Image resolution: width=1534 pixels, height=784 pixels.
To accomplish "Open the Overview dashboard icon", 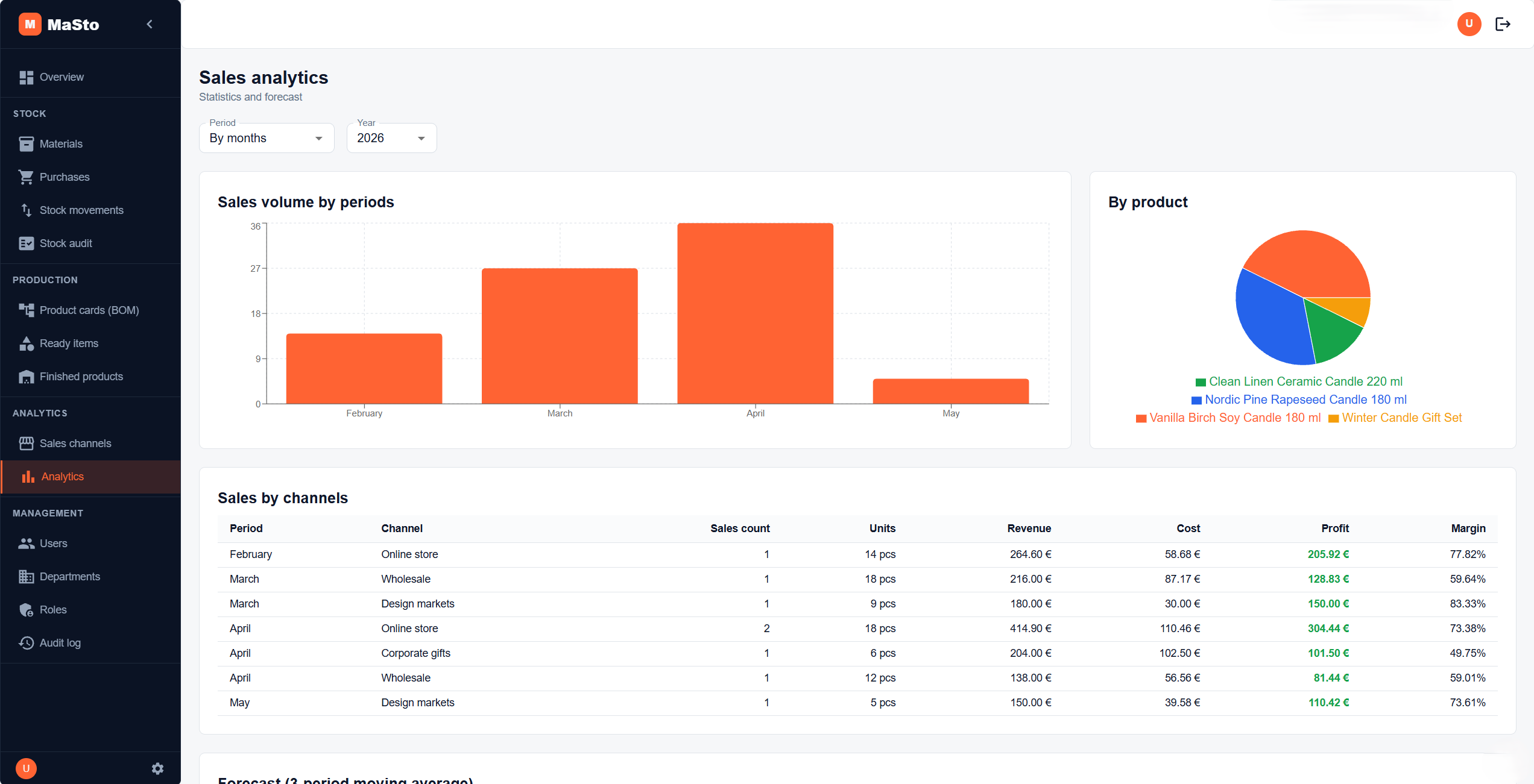I will point(26,77).
